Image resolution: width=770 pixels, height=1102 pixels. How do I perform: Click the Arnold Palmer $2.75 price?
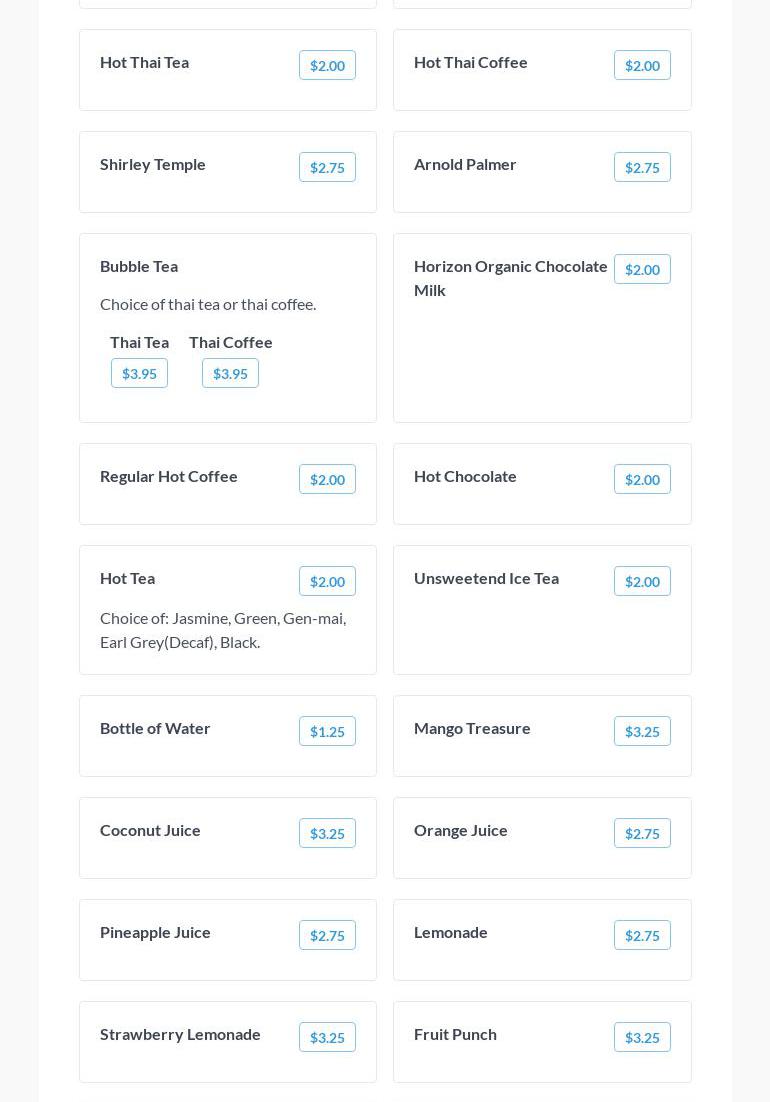(x=642, y=167)
